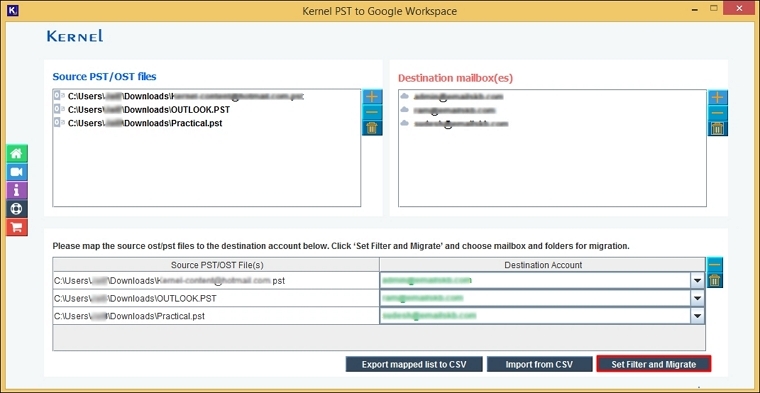
Task: Click the red shopping cart icon
Action: [16, 227]
